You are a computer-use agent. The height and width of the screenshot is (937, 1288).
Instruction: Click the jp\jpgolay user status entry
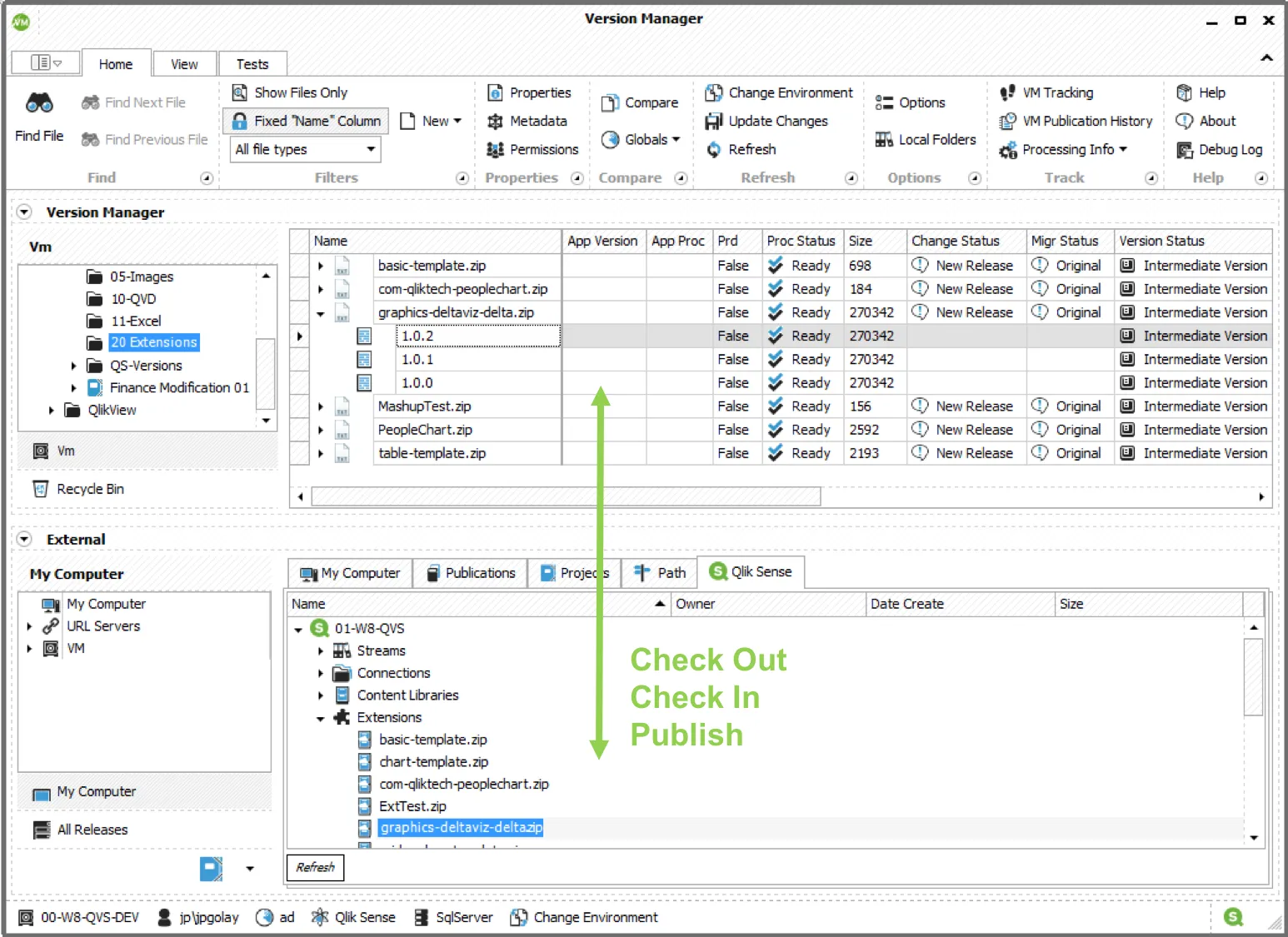(x=198, y=917)
